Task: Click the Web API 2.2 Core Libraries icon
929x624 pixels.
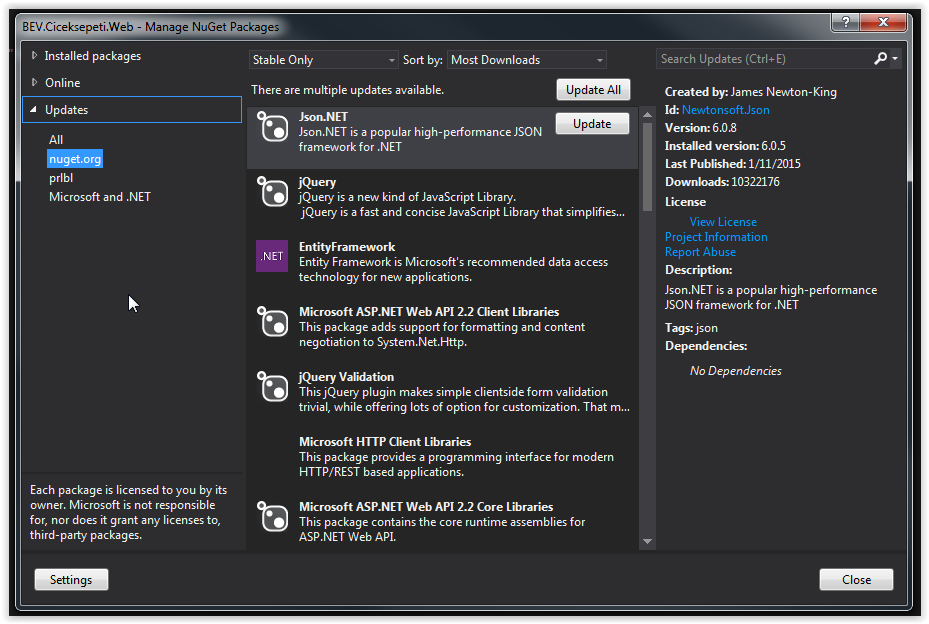Action: [x=272, y=516]
